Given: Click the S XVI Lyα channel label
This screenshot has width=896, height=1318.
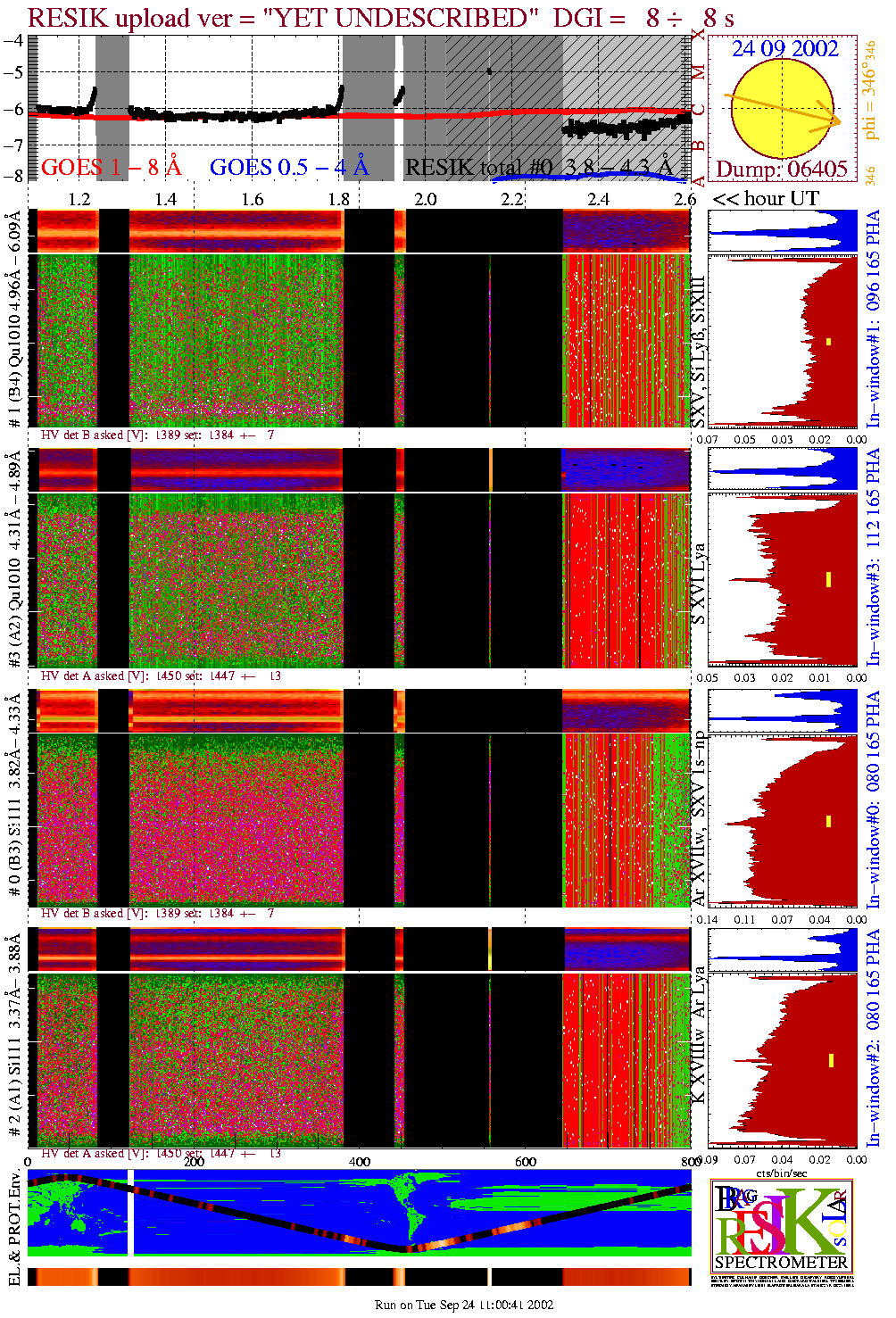Looking at the screenshot, I should click(699, 584).
